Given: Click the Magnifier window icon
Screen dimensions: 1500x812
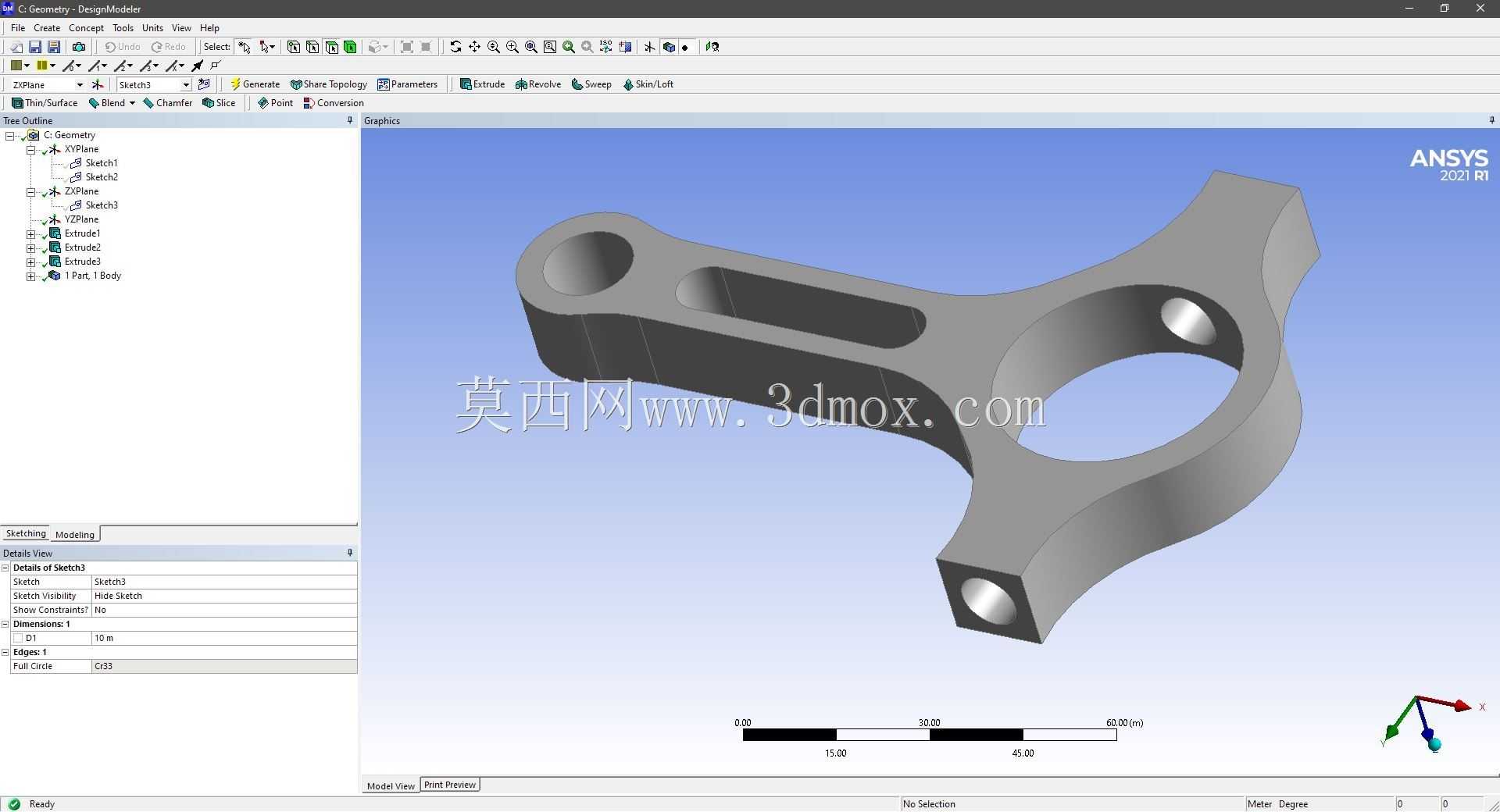Looking at the screenshot, I should 550,47.
